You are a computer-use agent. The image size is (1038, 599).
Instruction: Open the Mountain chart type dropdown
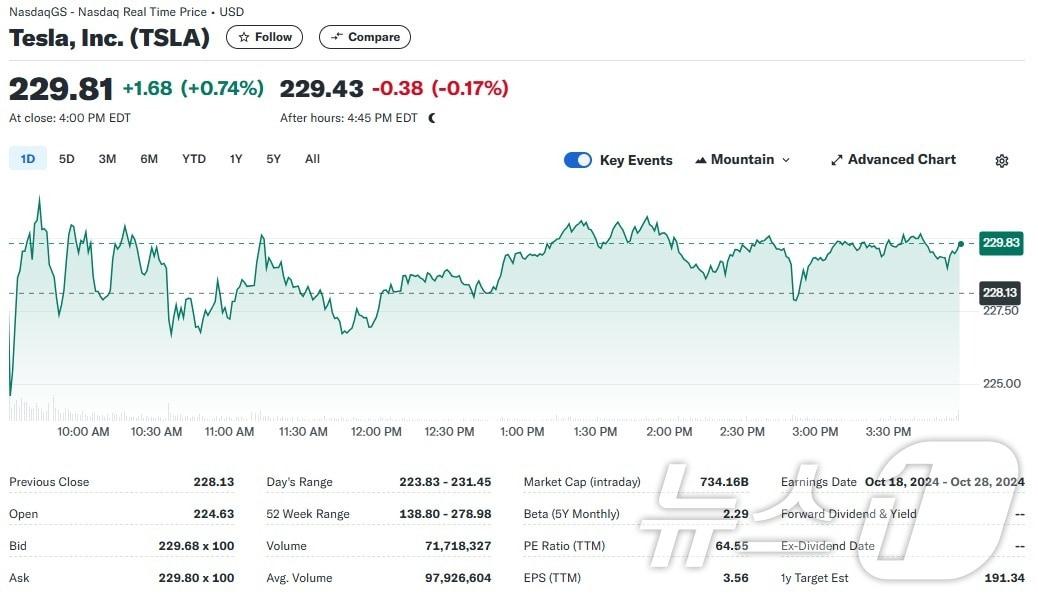click(x=742, y=160)
